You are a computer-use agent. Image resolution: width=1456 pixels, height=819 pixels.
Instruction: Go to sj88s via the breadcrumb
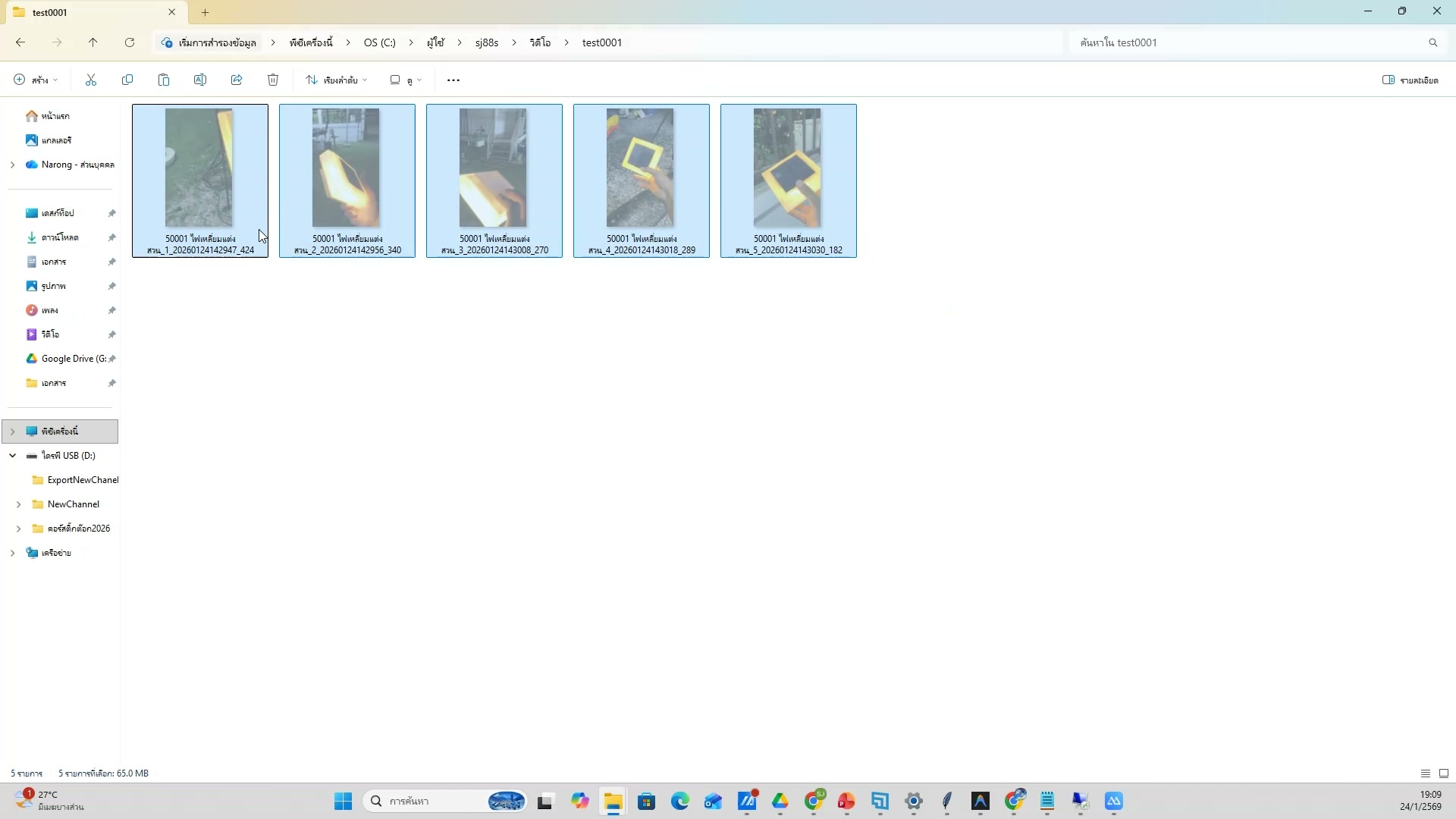486,42
